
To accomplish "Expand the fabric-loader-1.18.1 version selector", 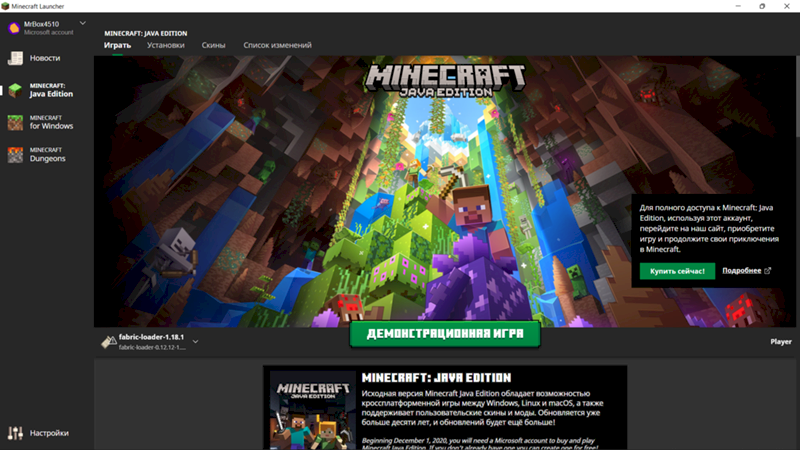I will point(195,342).
